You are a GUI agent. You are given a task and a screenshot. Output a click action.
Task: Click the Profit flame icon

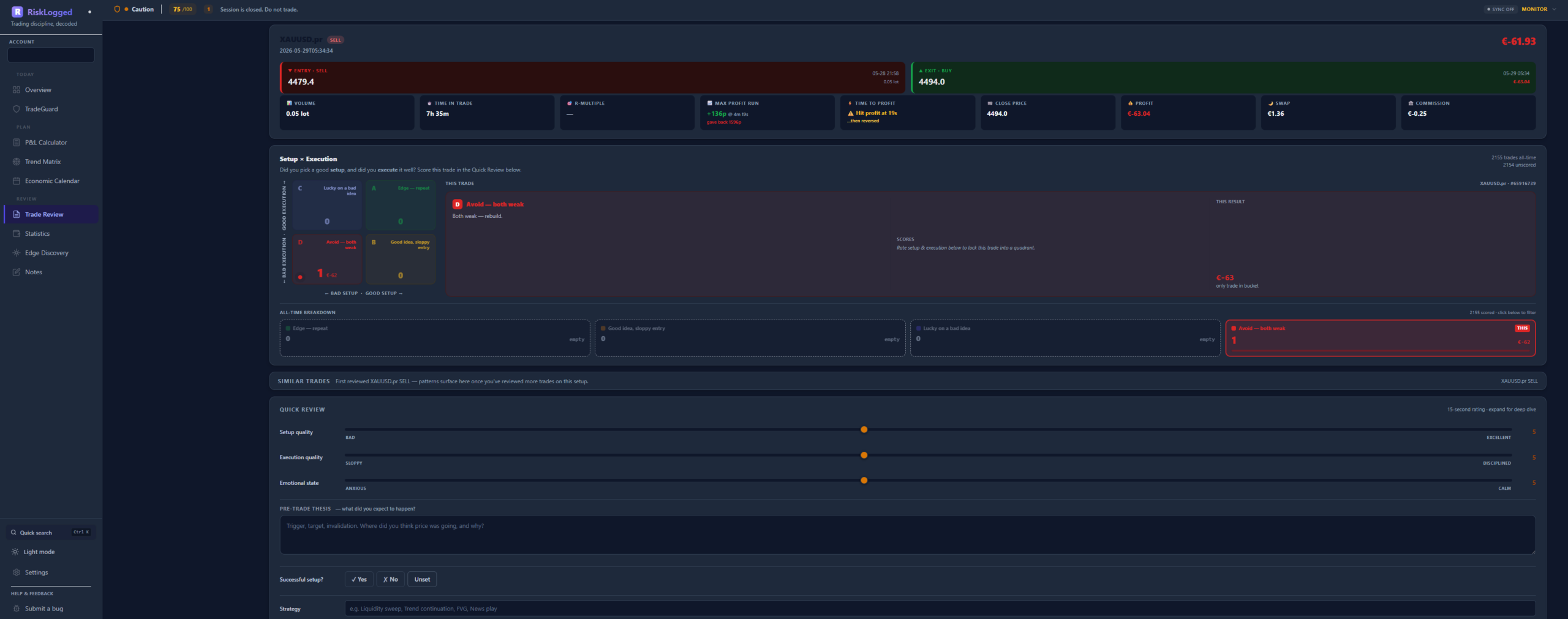pyautogui.click(x=1130, y=103)
